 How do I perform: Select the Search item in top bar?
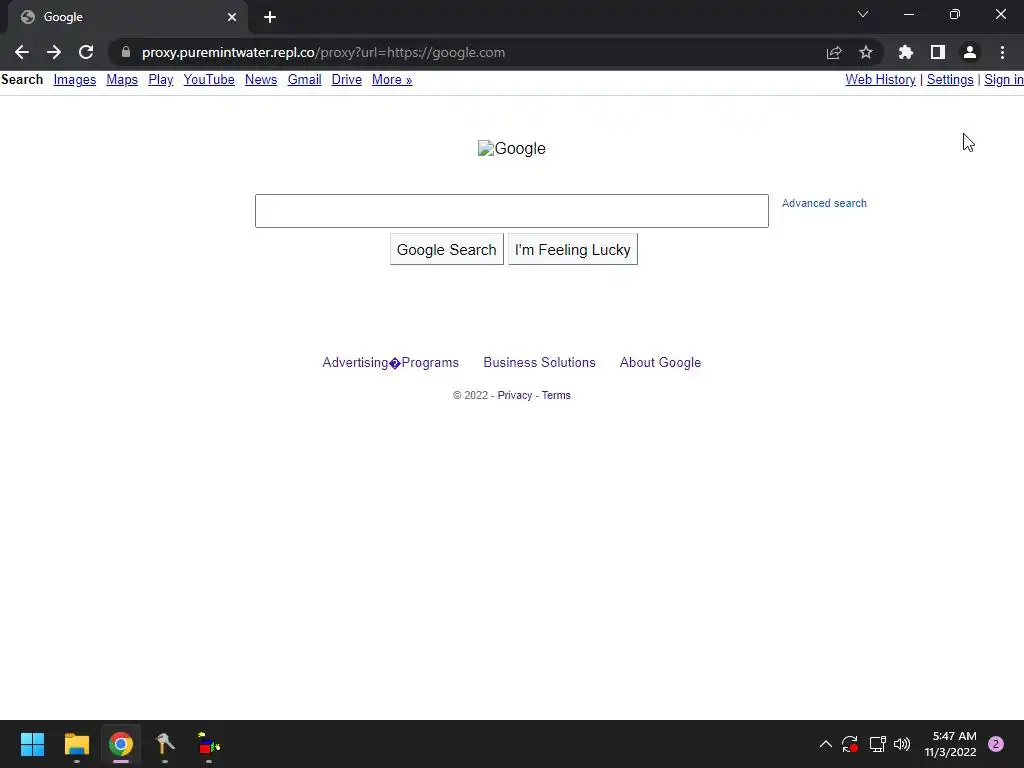[x=22, y=80]
